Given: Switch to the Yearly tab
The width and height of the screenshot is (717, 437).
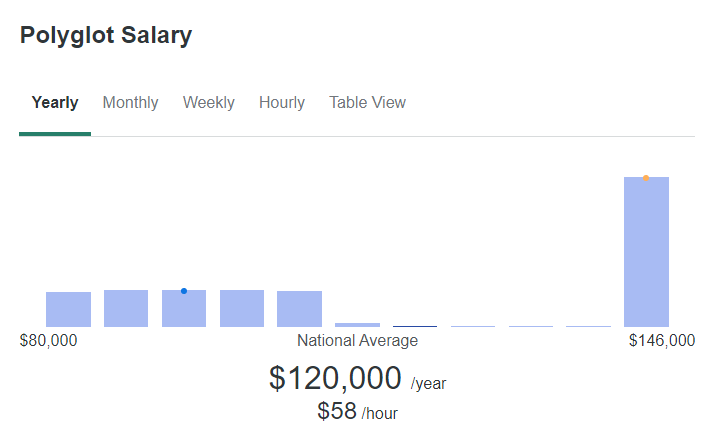Looking at the screenshot, I should pyautogui.click(x=55, y=102).
